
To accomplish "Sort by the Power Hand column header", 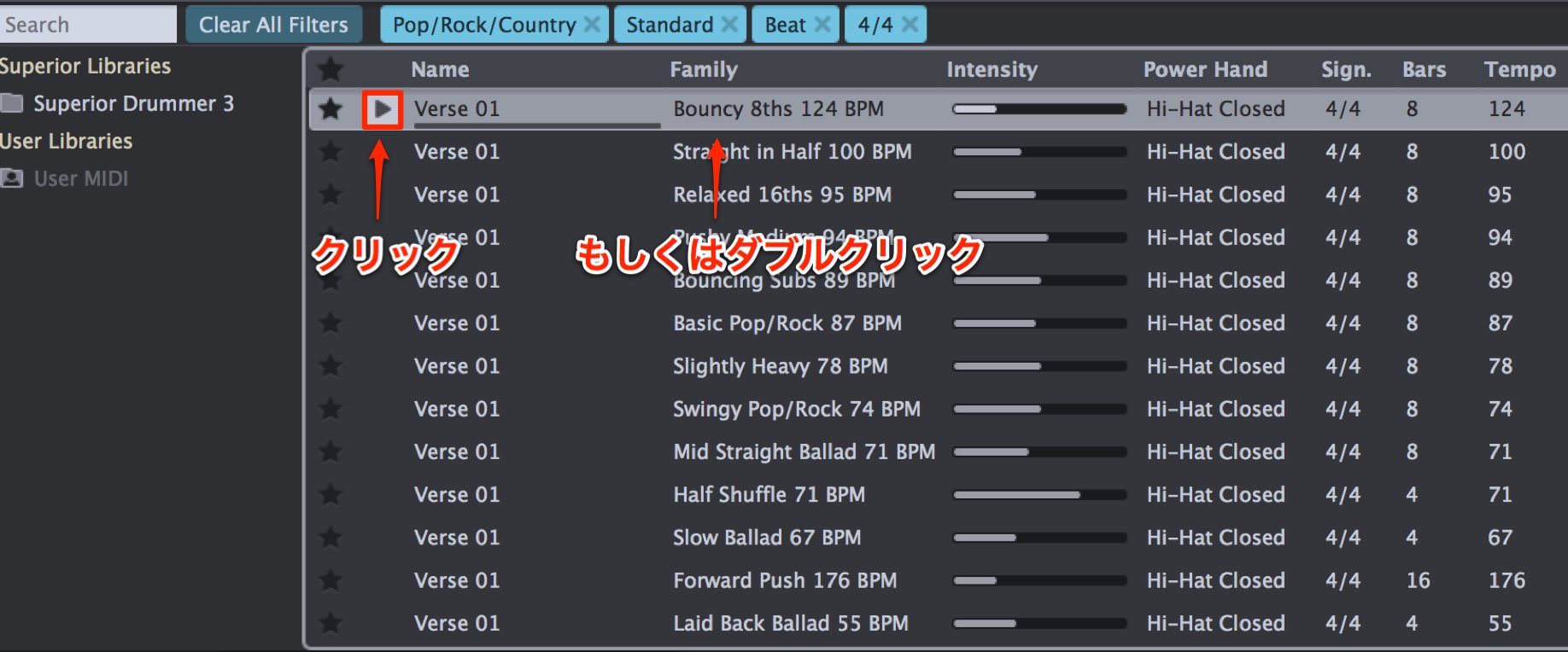I will coord(1205,69).
